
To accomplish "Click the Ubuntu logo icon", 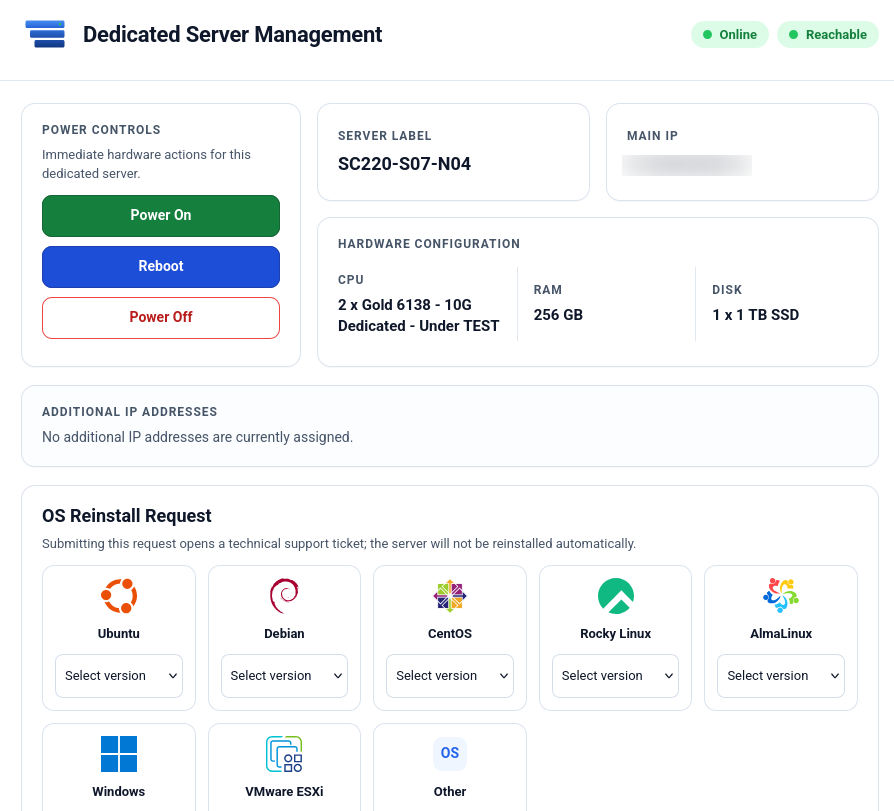I will point(119,596).
